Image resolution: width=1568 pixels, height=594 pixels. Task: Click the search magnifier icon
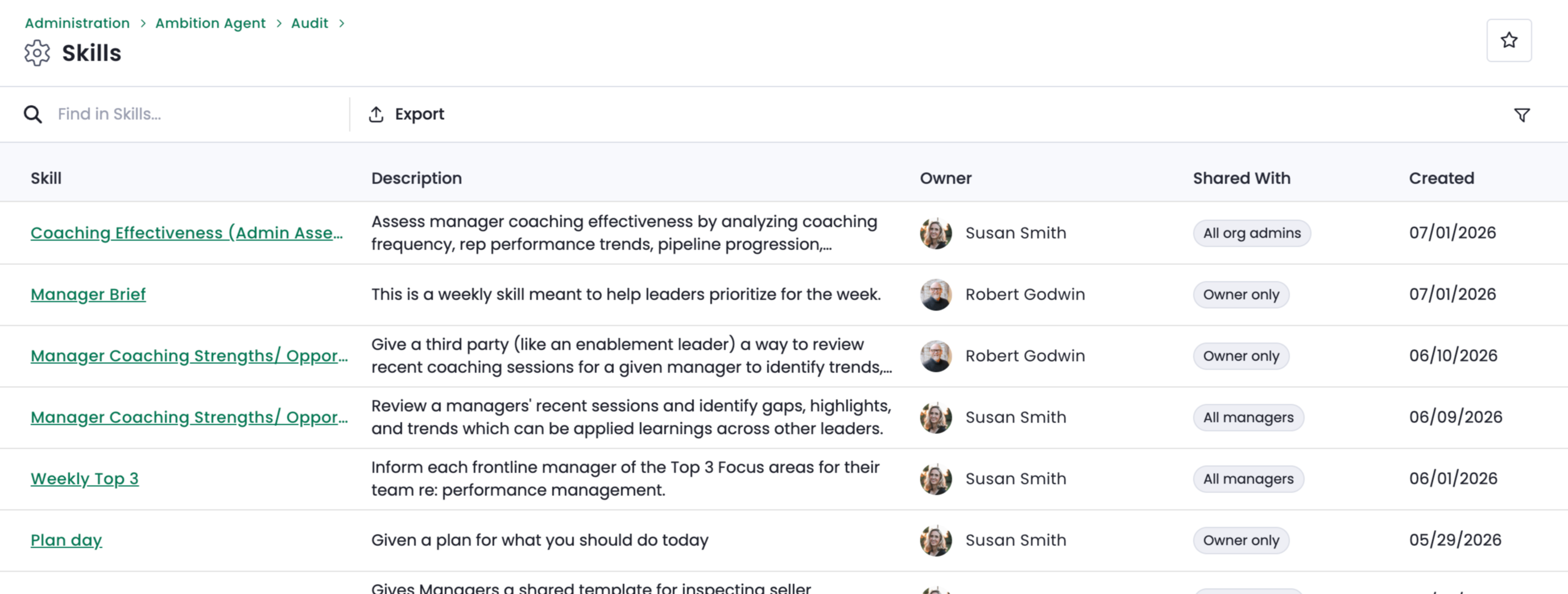coord(33,114)
